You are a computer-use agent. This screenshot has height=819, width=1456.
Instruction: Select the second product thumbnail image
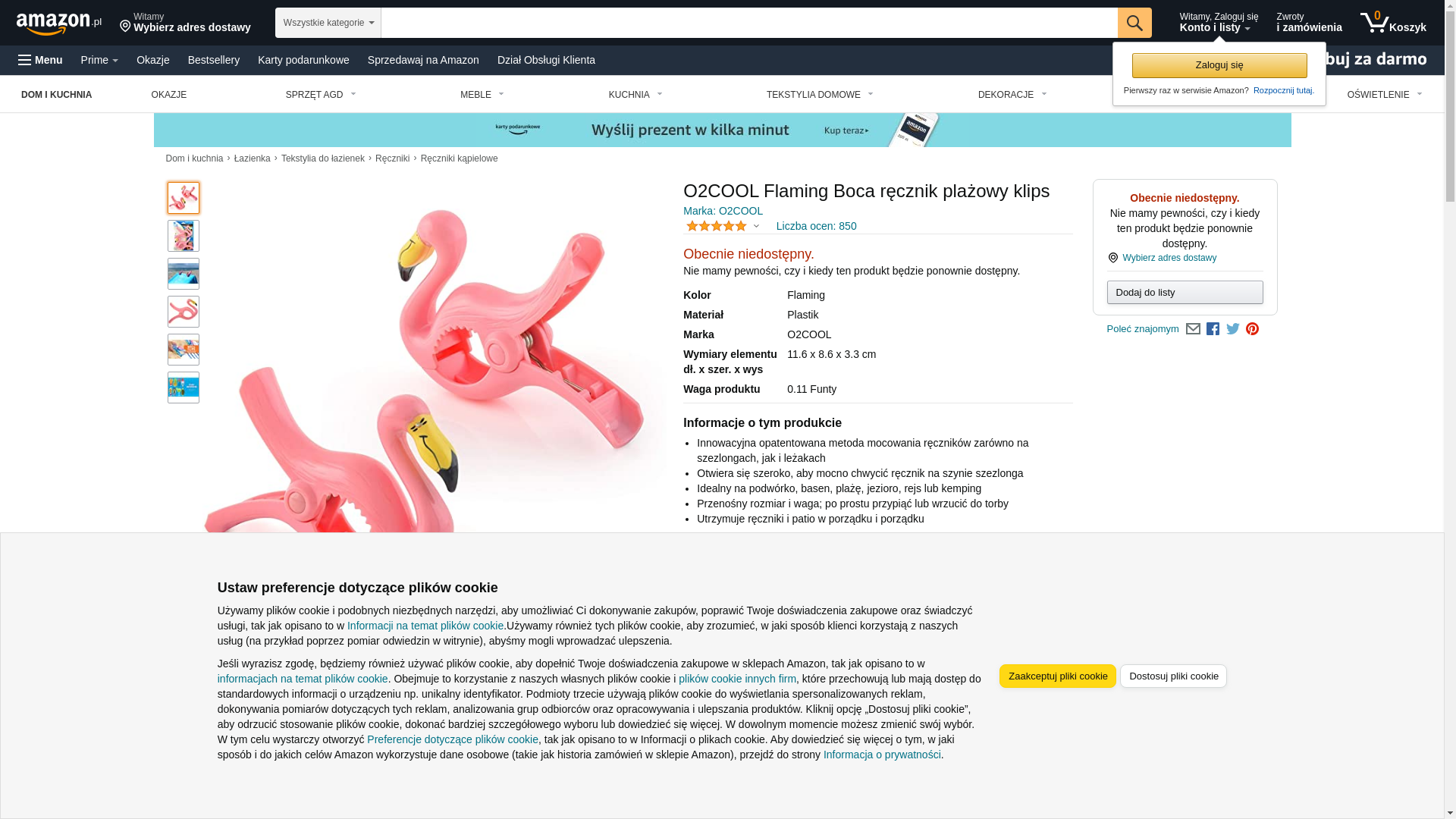[184, 236]
